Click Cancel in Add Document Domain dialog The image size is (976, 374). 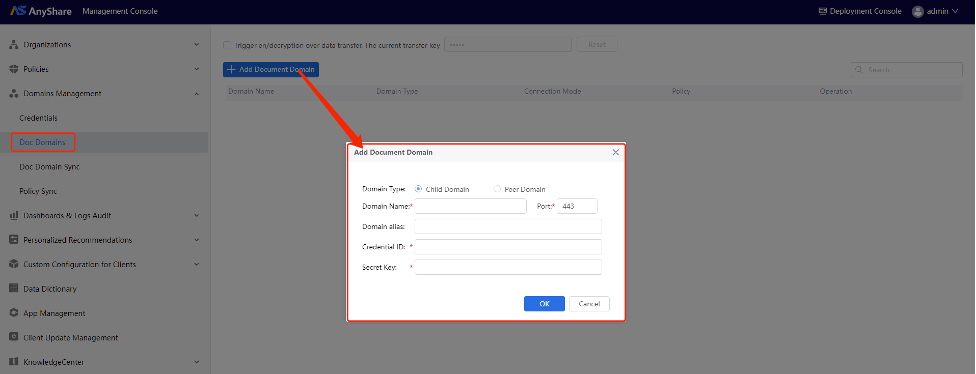click(x=589, y=304)
